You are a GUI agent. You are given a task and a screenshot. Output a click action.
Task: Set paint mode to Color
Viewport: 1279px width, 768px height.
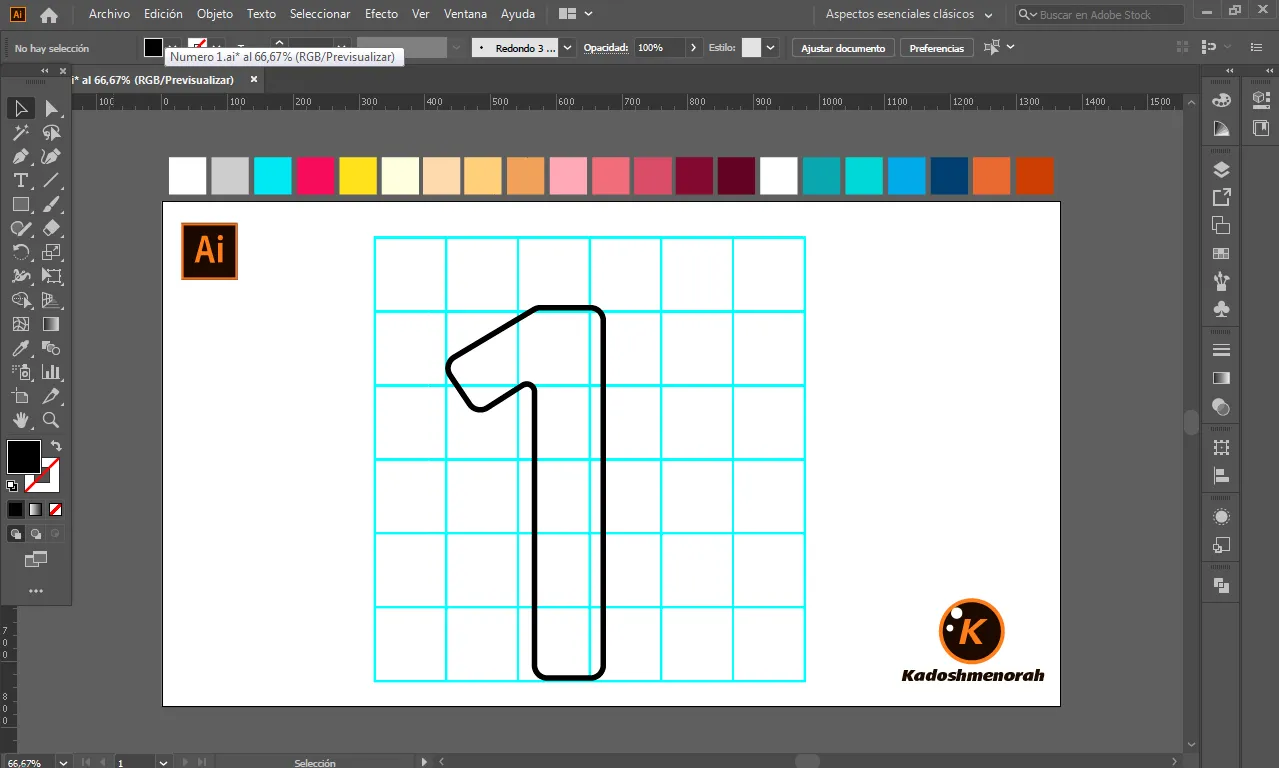(16, 509)
